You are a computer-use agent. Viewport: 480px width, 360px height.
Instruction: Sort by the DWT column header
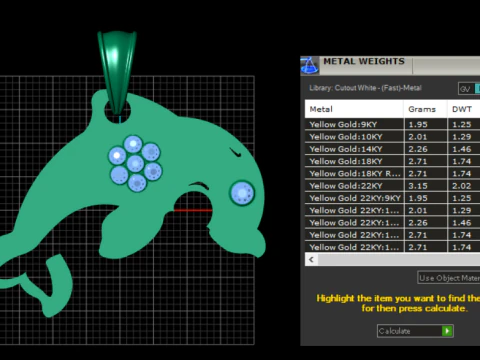tap(464, 109)
